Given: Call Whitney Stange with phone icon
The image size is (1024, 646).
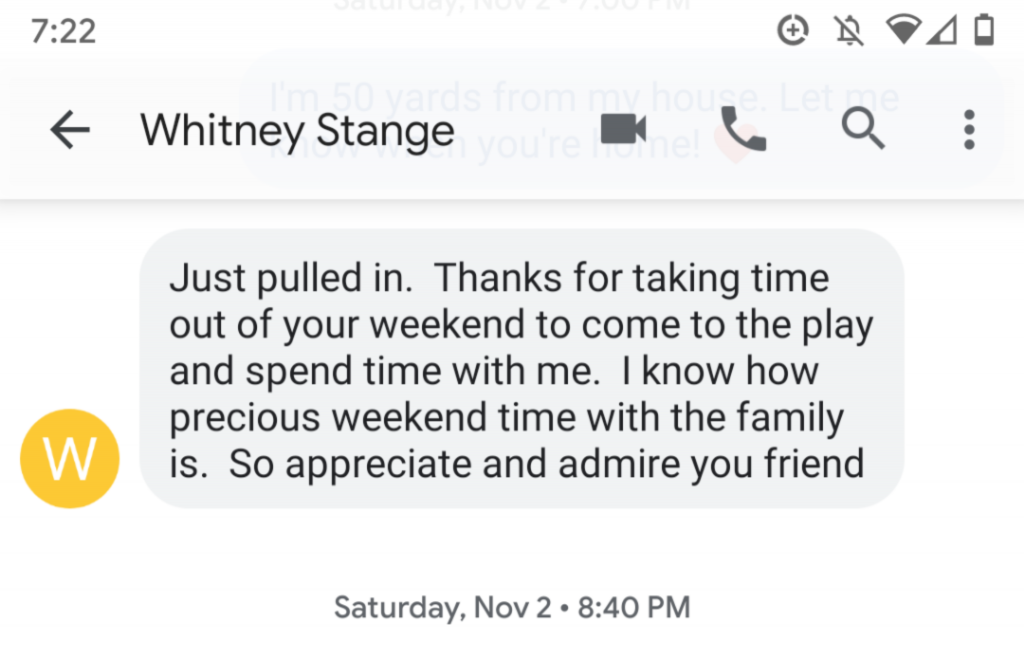Looking at the screenshot, I should tap(744, 129).
